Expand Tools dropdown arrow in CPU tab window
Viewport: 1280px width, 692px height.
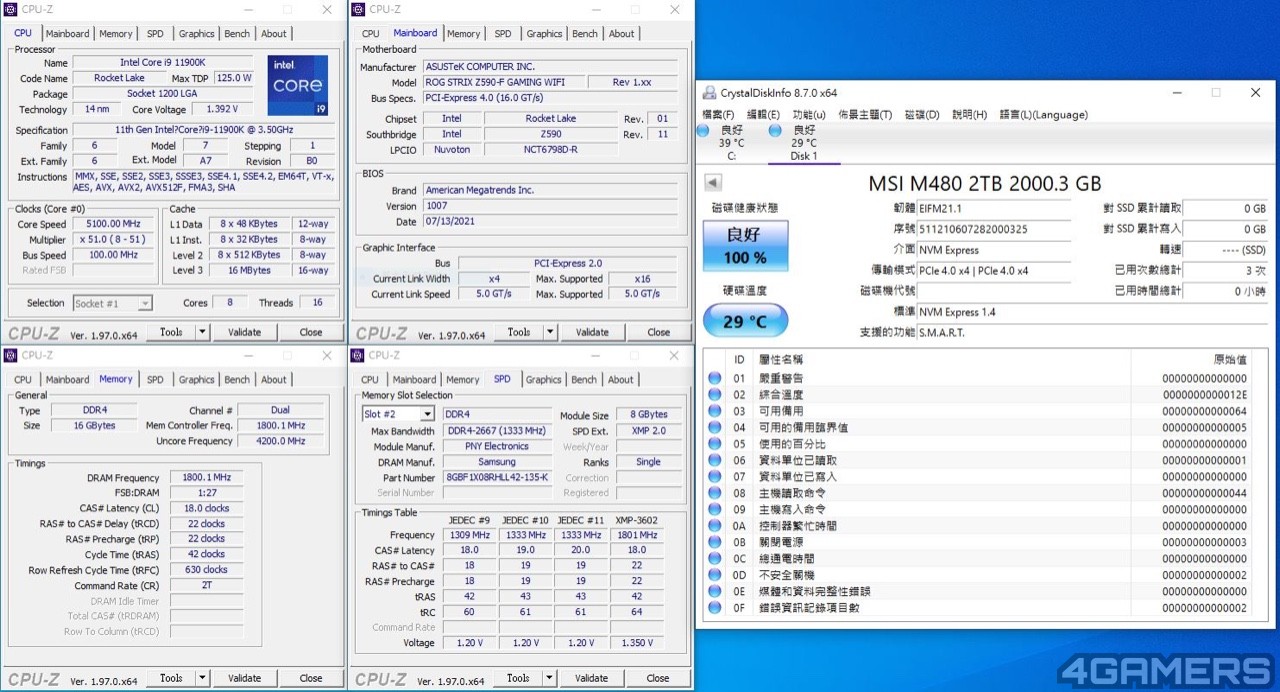click(x=201, y=332)
